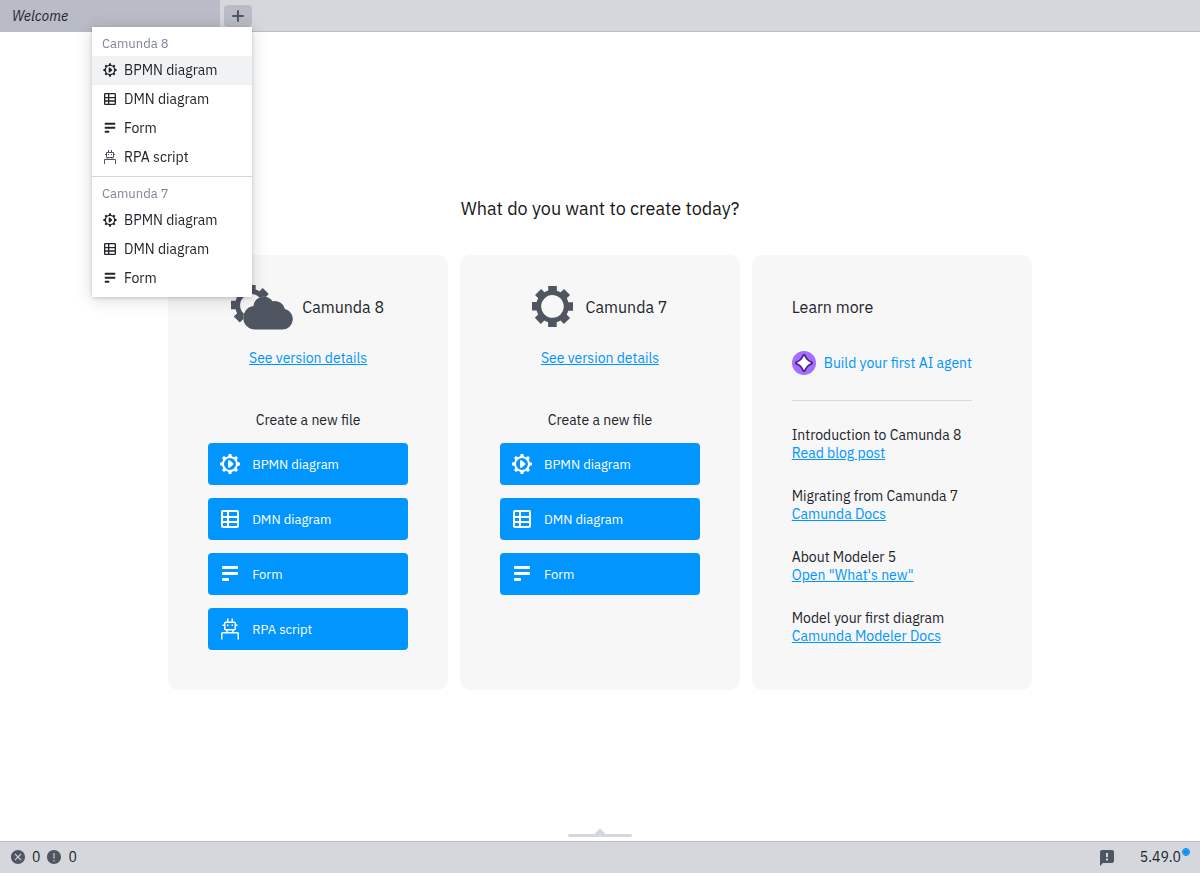Click table icon beside Camunda 8 DMN menu entry
This screenshot has width=1200, height=873.
(x=110, y=99)
